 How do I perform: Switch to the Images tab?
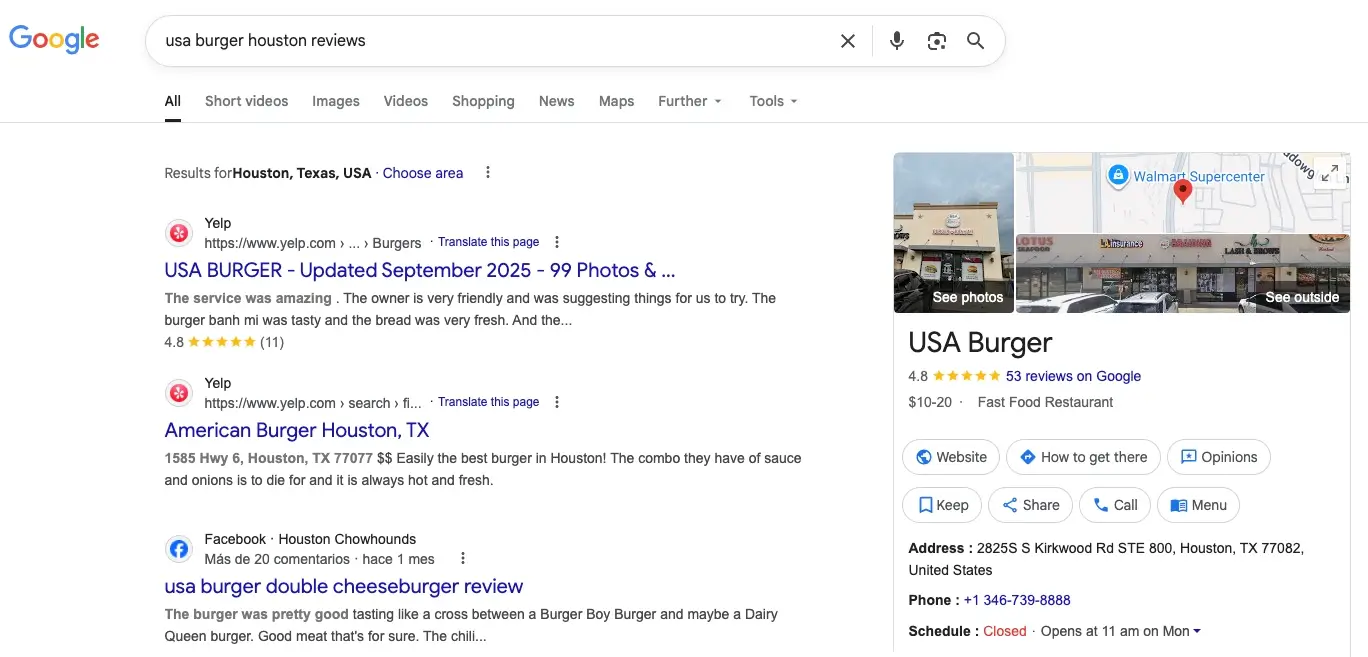pos(335,101)
